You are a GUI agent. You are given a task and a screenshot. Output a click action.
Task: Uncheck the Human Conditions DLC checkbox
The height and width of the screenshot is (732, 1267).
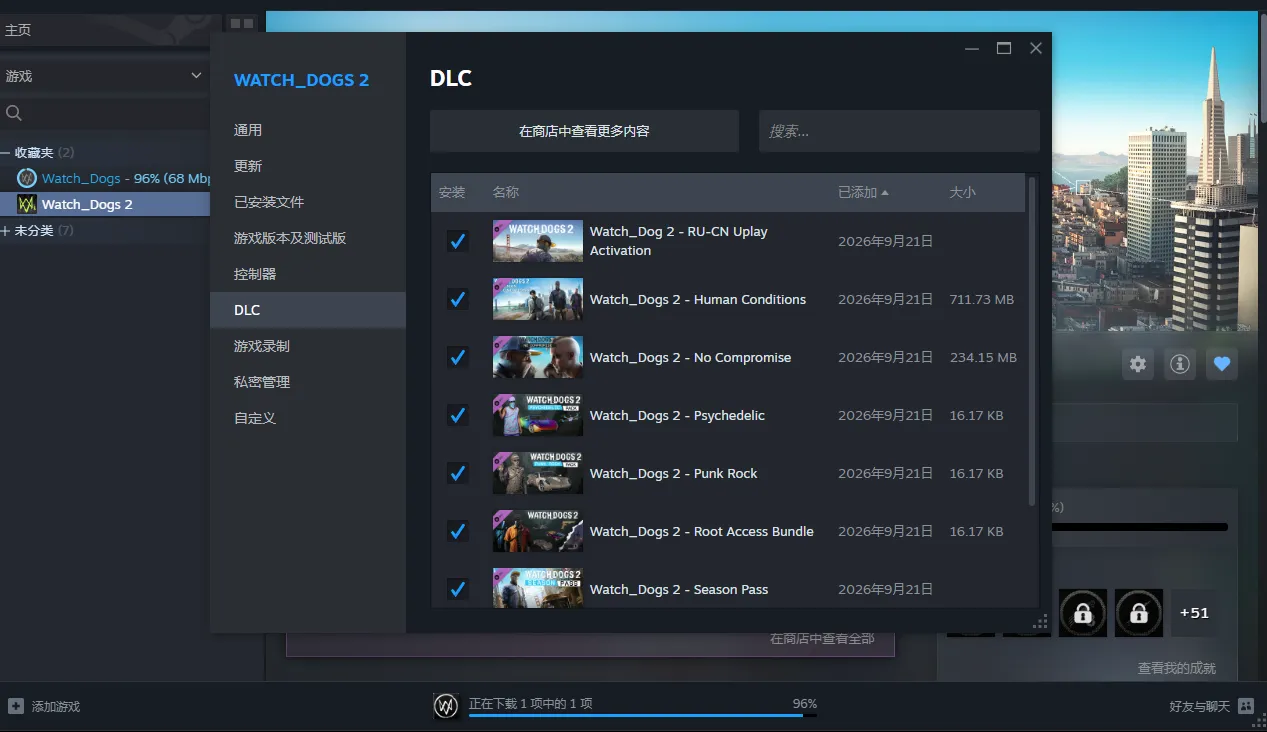click(457, 299)
